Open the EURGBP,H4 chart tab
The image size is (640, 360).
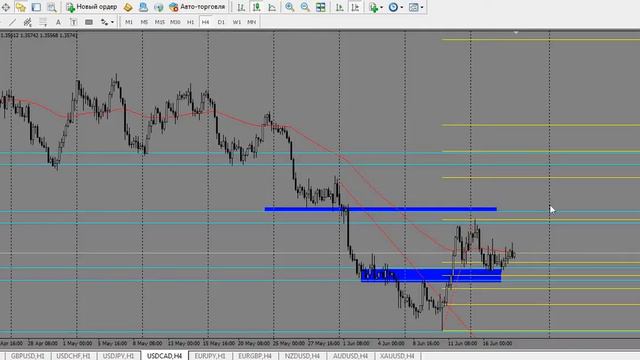pyautogui.click(x=255, y=356)
